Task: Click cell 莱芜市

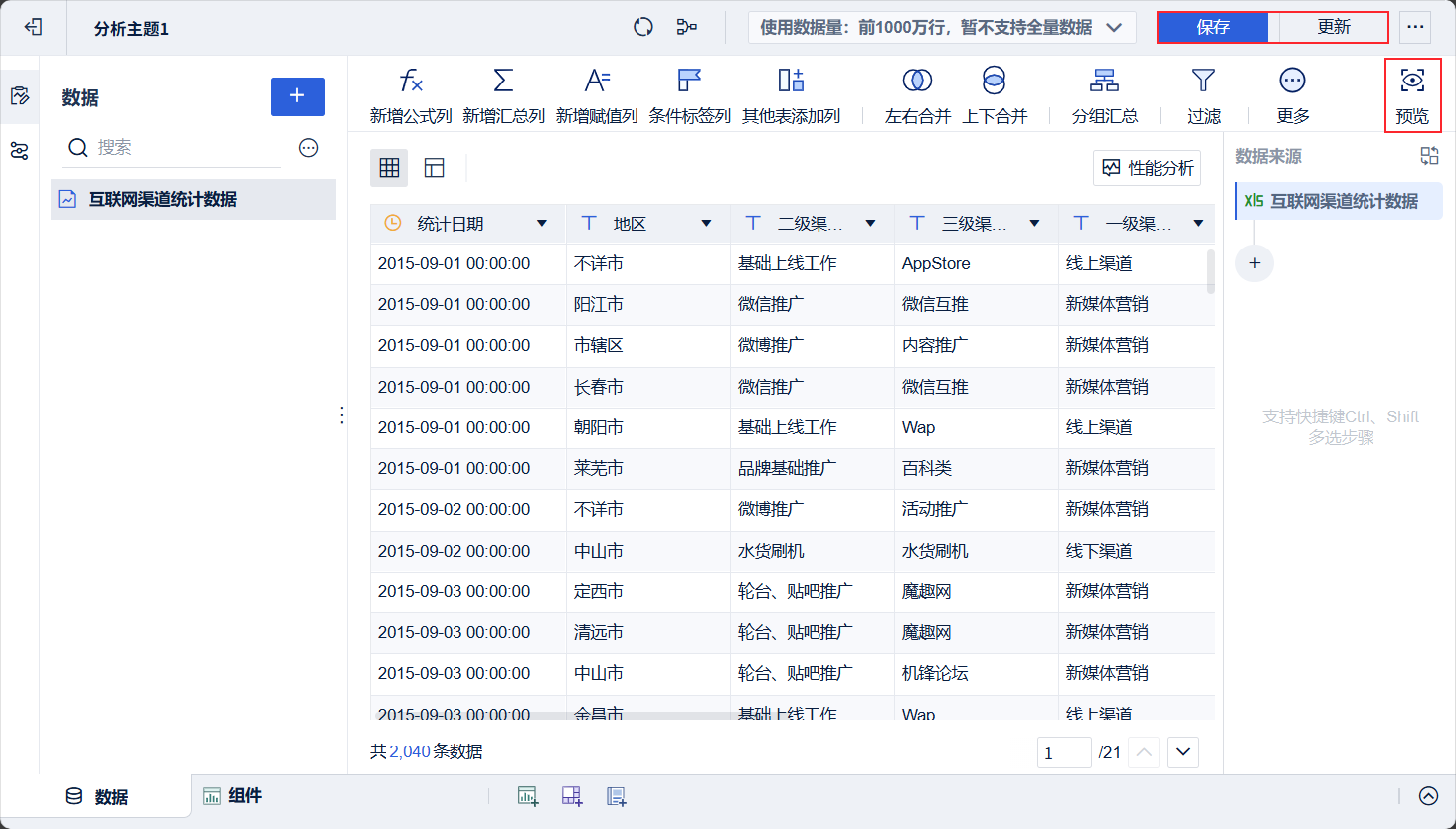Action: (648, 468)
